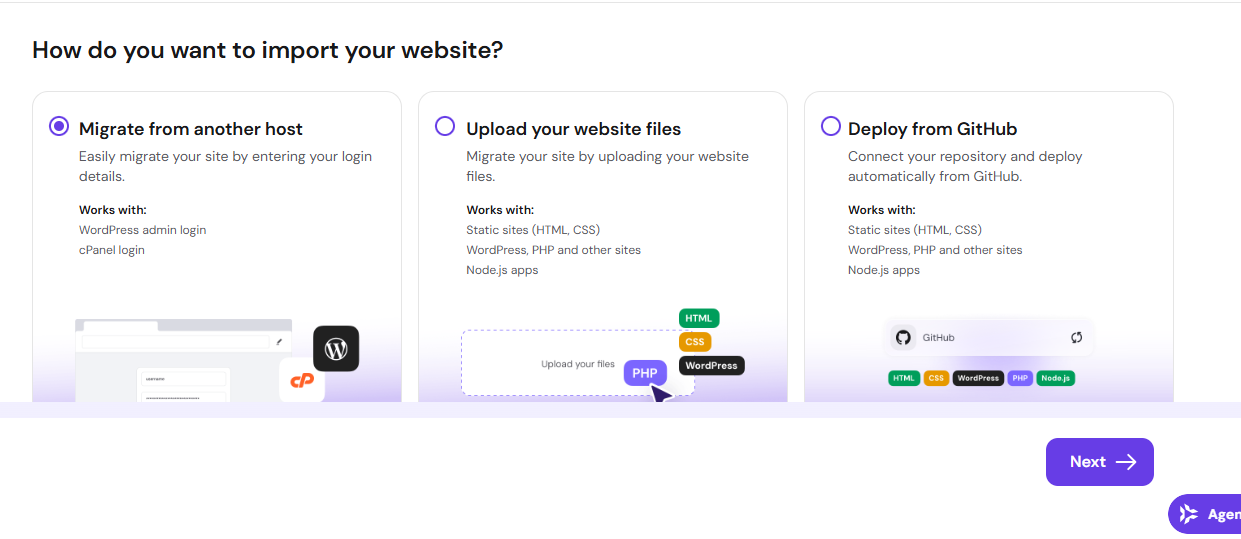Click the black WordPress badge in the upload illustration
The width and height of the screenshot is (1241, 539).
pos(712,366)
